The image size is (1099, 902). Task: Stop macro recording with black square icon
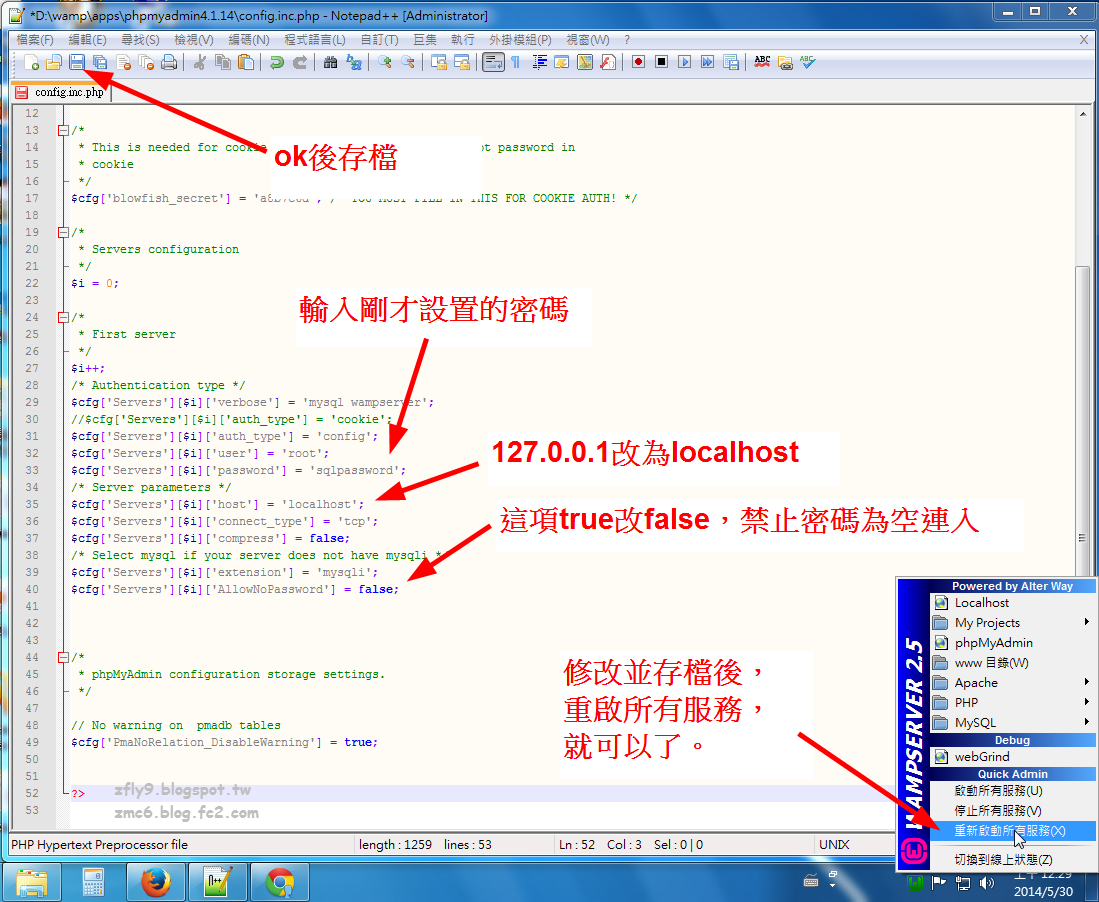[661, 62]
